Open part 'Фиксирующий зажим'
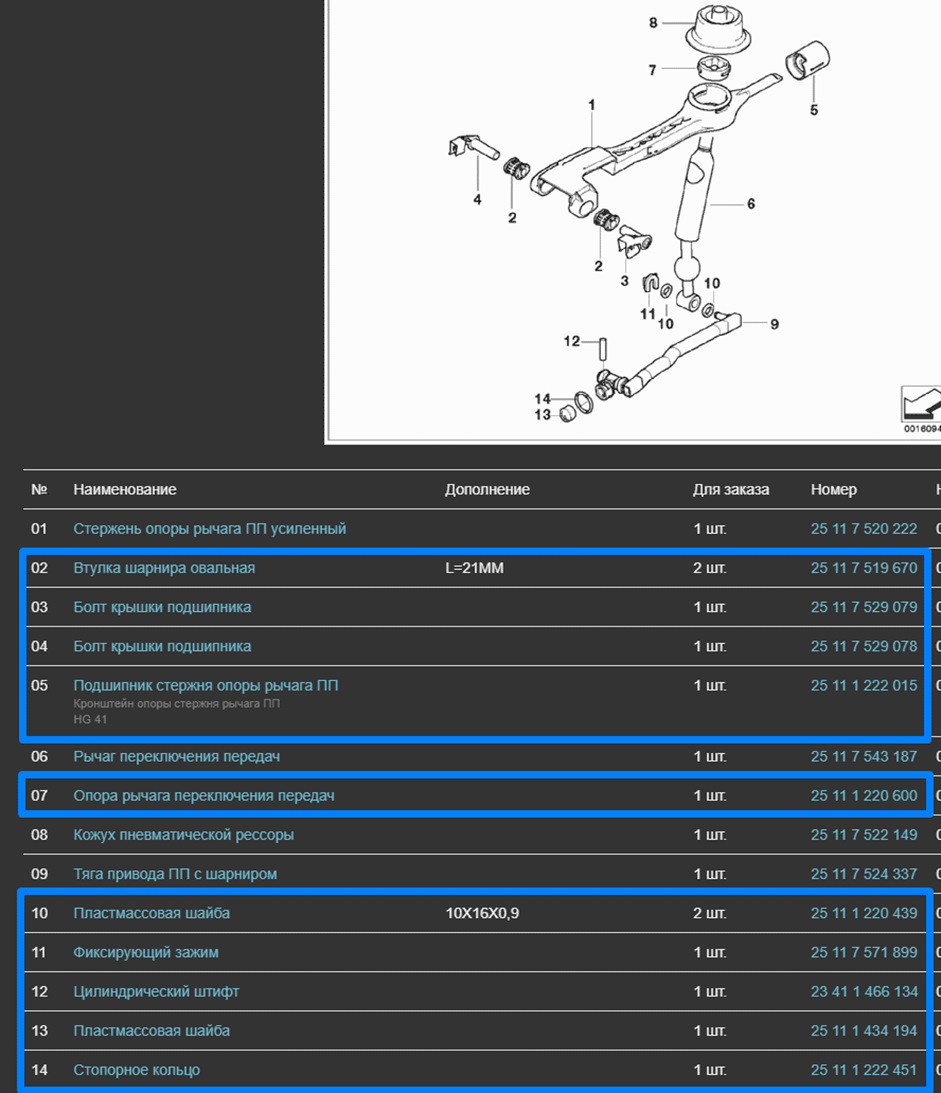The height and width of the screenshot is (1093, 941). click(x=146, y=951)
